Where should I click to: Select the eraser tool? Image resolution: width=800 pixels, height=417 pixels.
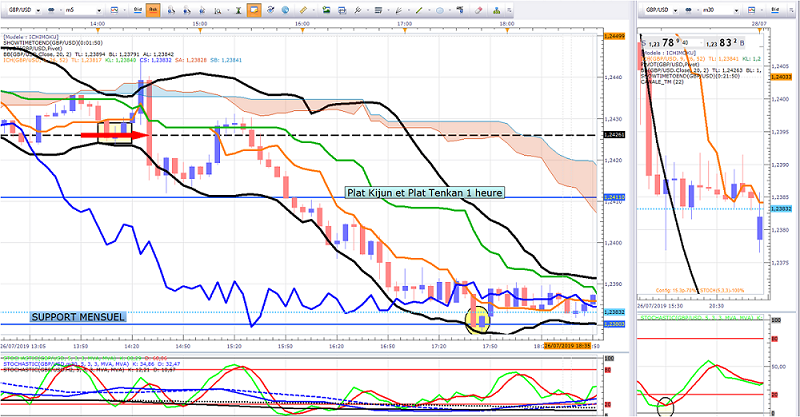click(479, 10)
